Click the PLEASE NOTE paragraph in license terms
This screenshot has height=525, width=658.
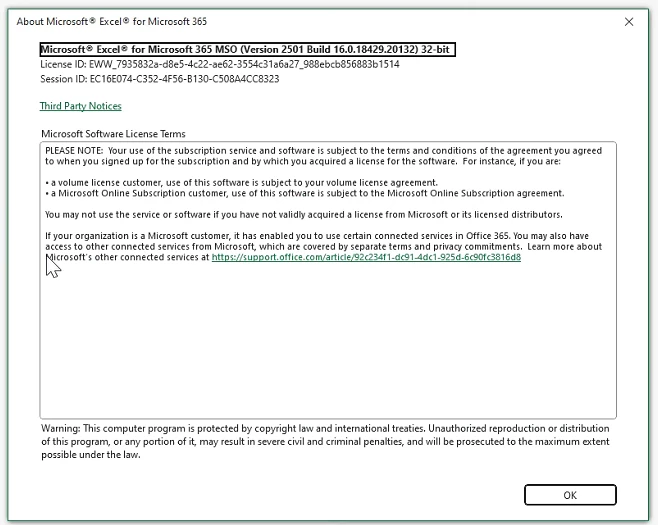tap(324, 156)
